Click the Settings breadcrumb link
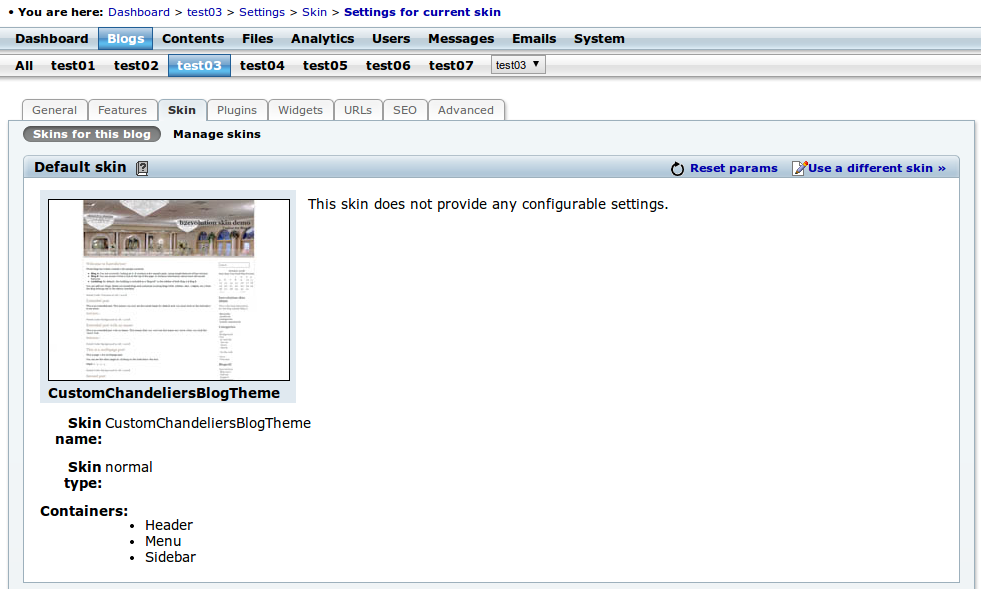The height and width of the screenshot is (589, 981). click(x=262, y=12)
